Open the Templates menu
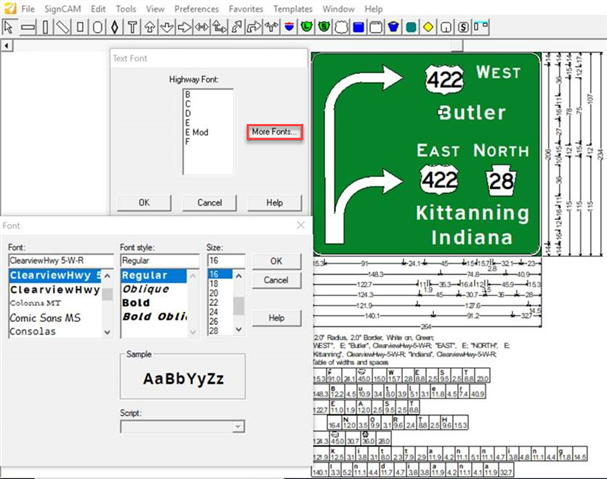Viewport: 607px width, 479px height. click(x=292, y=8)
